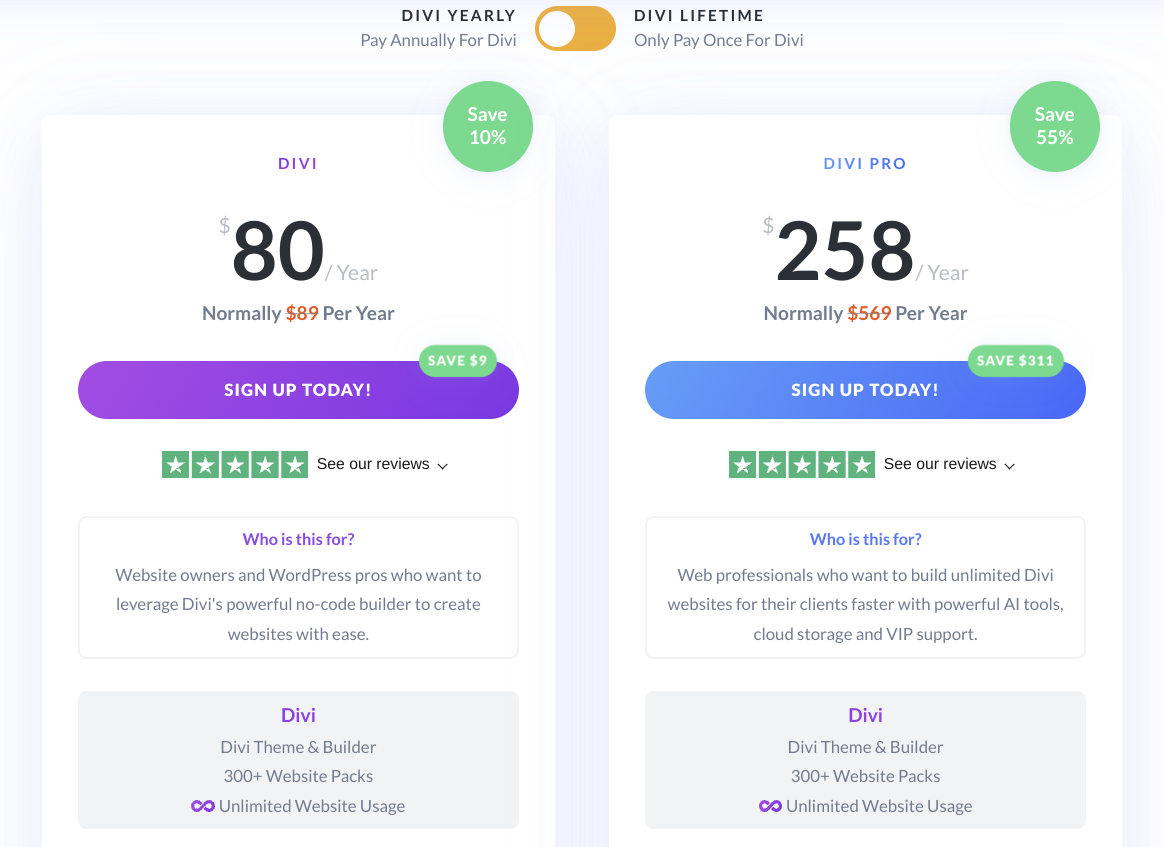Click the SAVE $311 badge on the Divi Pro button
Screen dimensions: 1164x847
[1016, 361]
